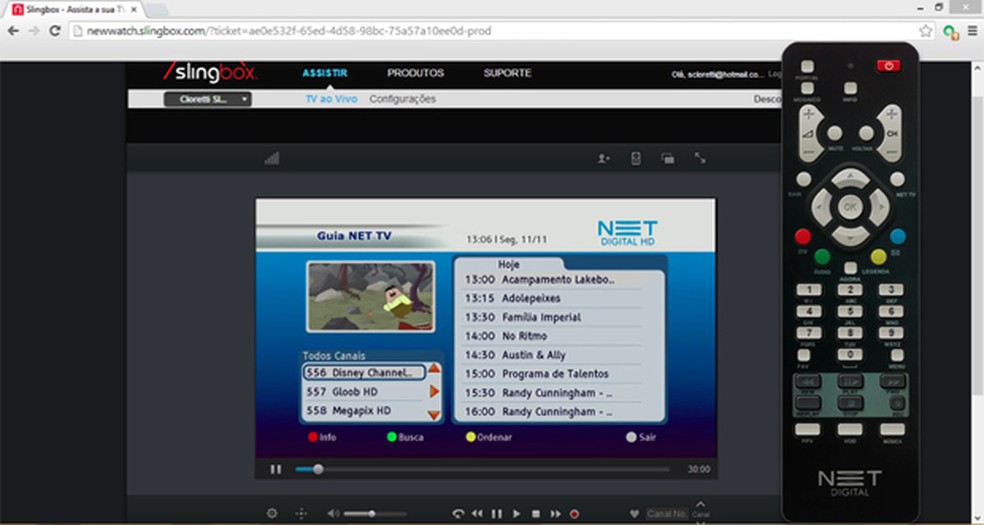Click the REC button on the remote
The height and width of the screenshot is (525, 984).
(897, 403)
